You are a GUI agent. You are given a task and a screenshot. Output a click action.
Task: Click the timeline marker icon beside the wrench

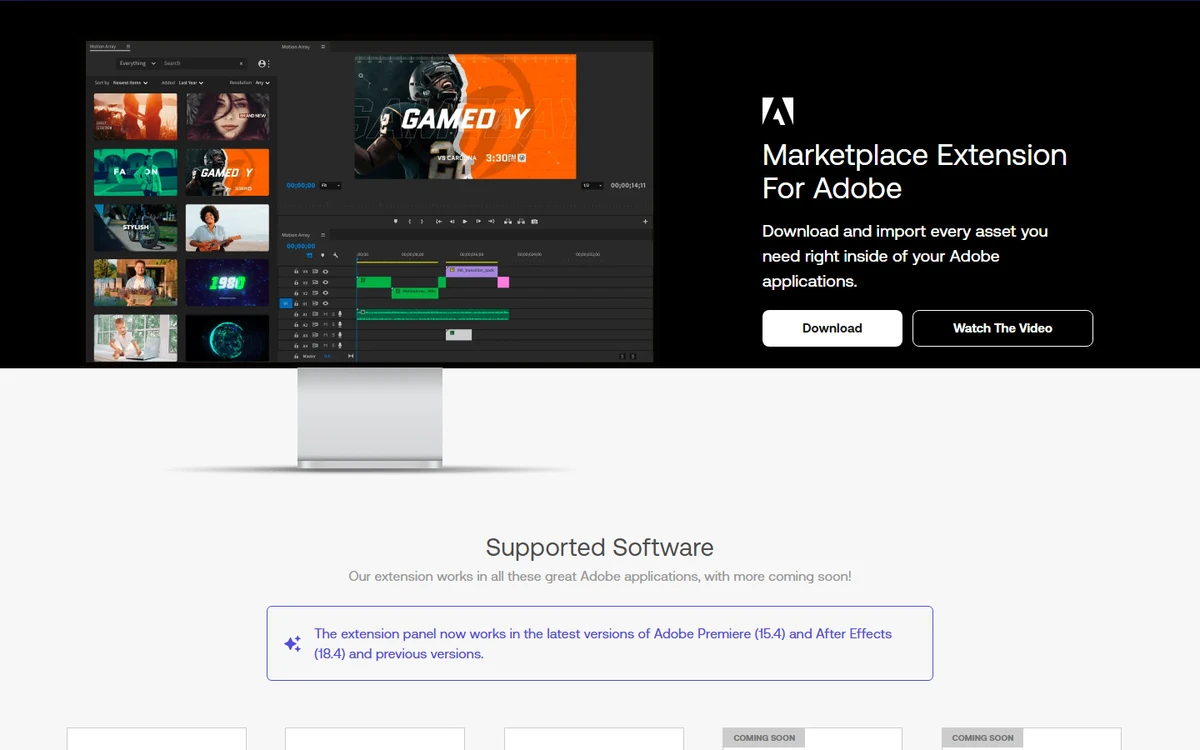point(323,255)
